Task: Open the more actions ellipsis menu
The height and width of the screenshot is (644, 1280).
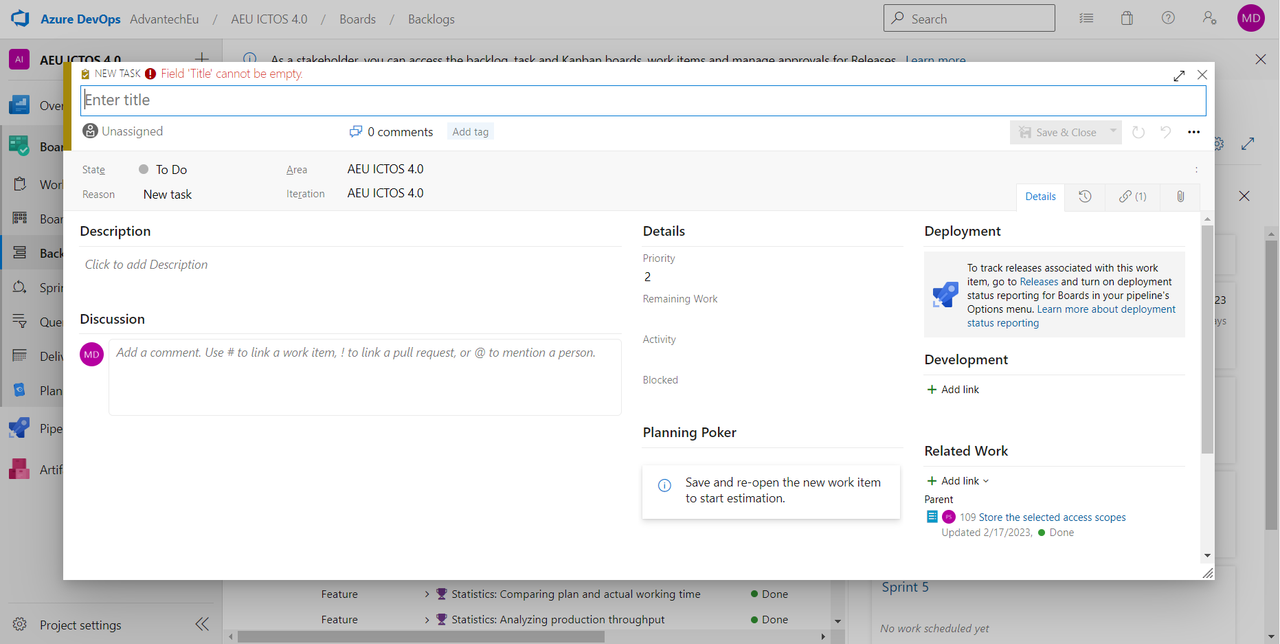Action: click(1194, 132)
